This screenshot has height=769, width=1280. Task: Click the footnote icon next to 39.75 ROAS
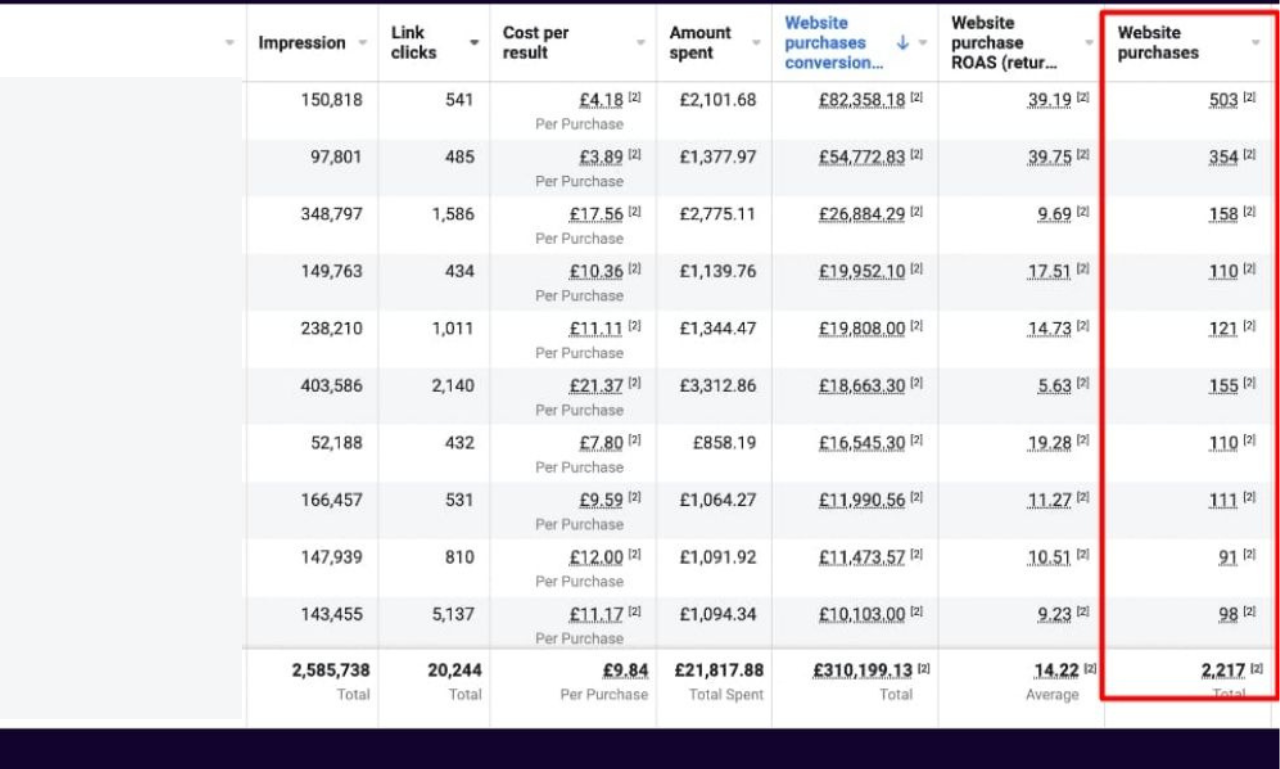1083,155
